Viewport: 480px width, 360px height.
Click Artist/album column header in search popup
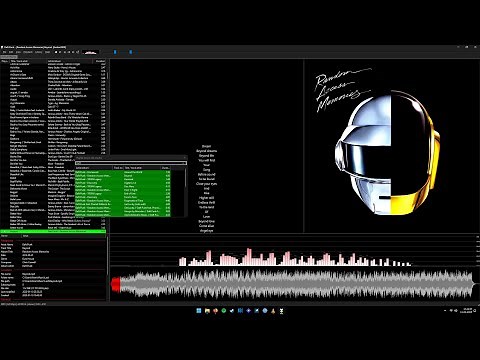point(94,168)
